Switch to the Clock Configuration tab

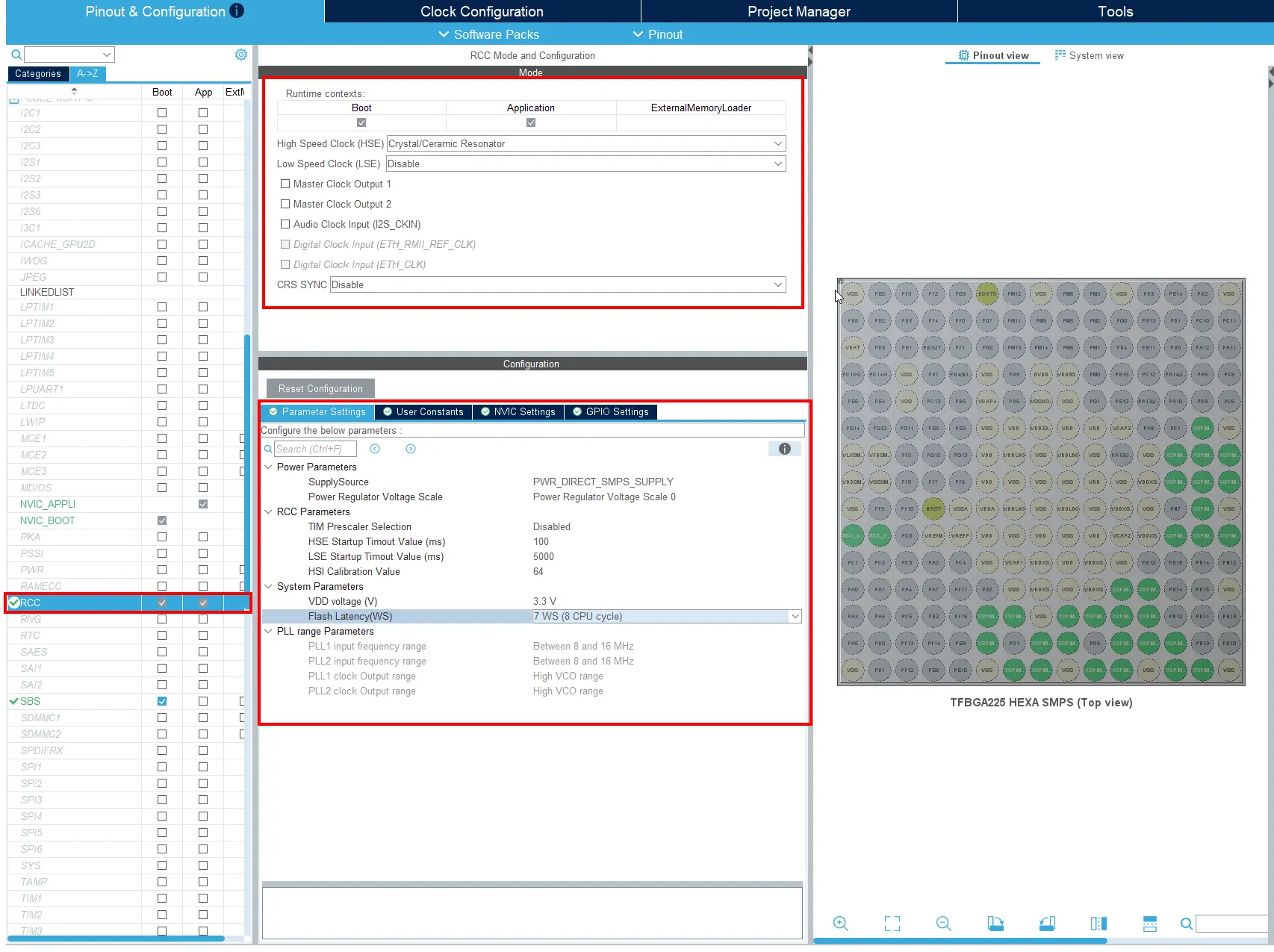(482, 11)
